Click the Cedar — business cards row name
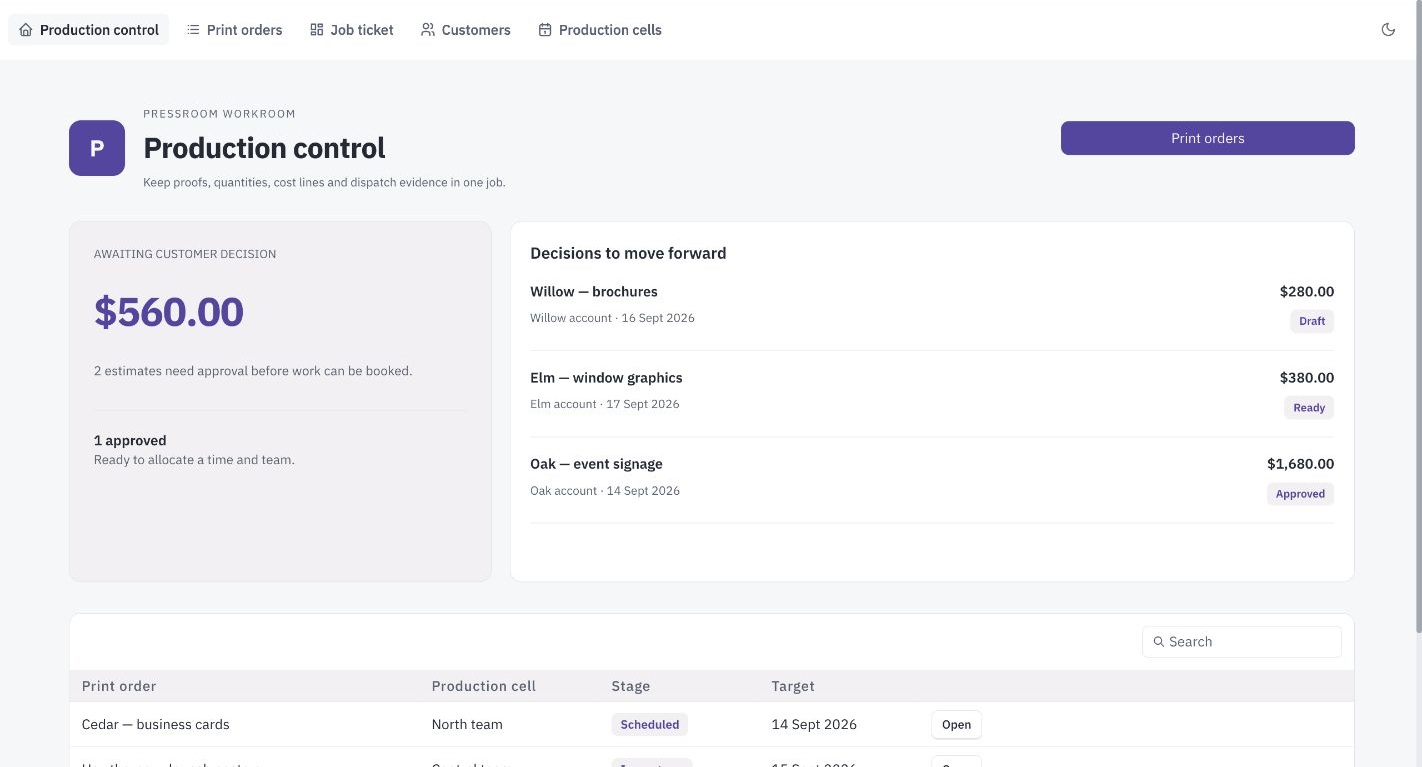Image resolution: width=1422 pixels, height=767 pixels. coord(156,724)
